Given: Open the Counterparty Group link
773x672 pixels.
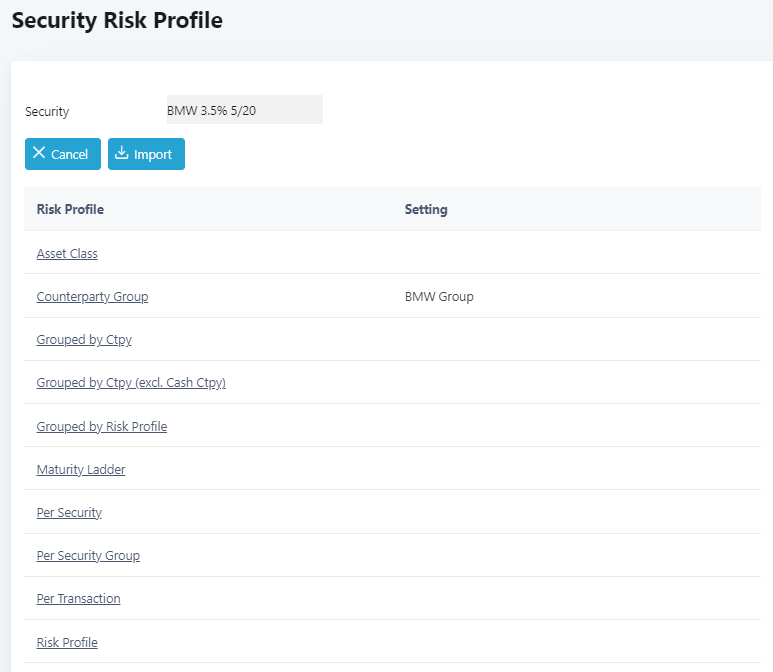Looking at the screenshot, I should (92, 297).
